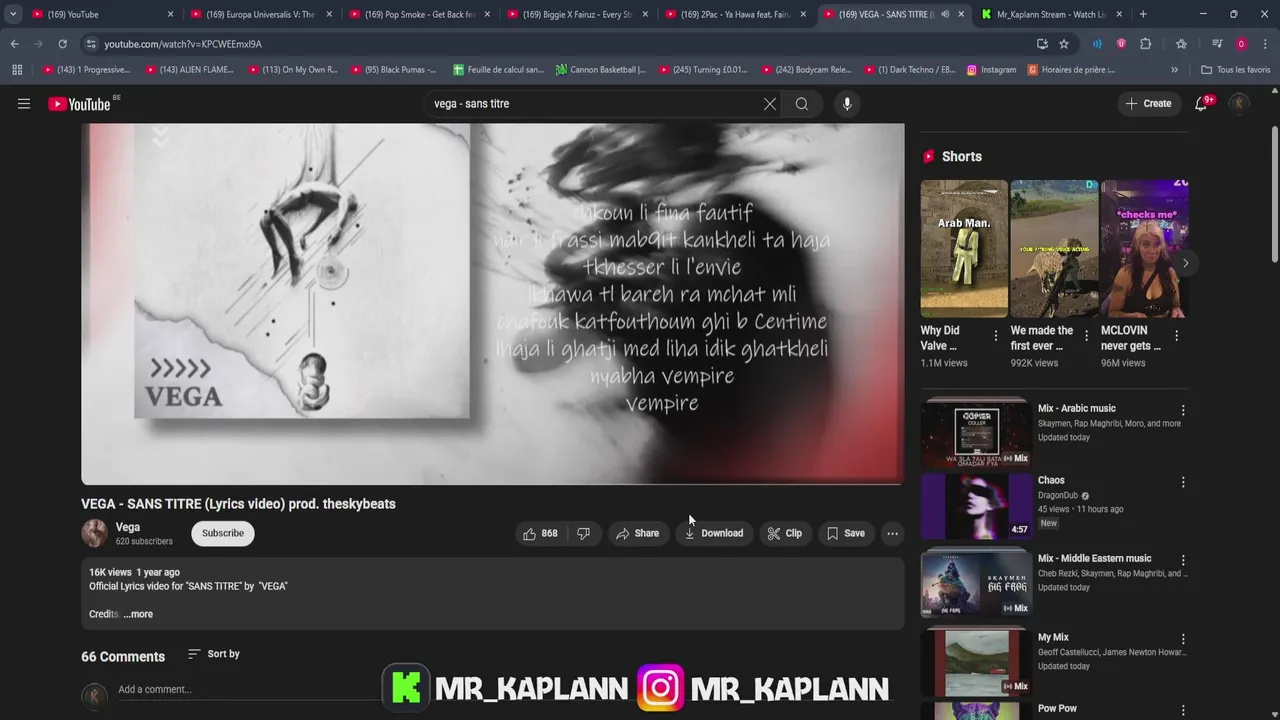Image resolution: width=1280 pixels, height=720 pixels.
Task: Switch to Europa Universalis V tab
Action: click(261, 15)
